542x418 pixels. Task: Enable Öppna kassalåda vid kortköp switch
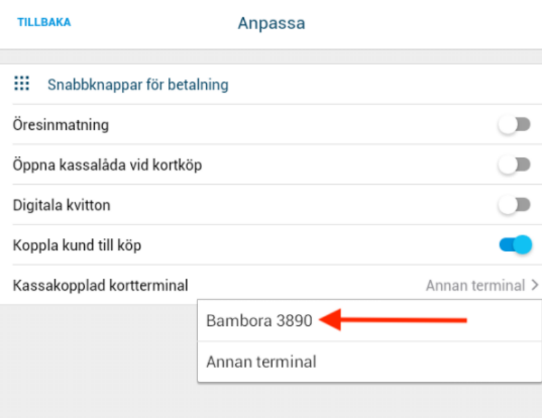coord(514,165)
